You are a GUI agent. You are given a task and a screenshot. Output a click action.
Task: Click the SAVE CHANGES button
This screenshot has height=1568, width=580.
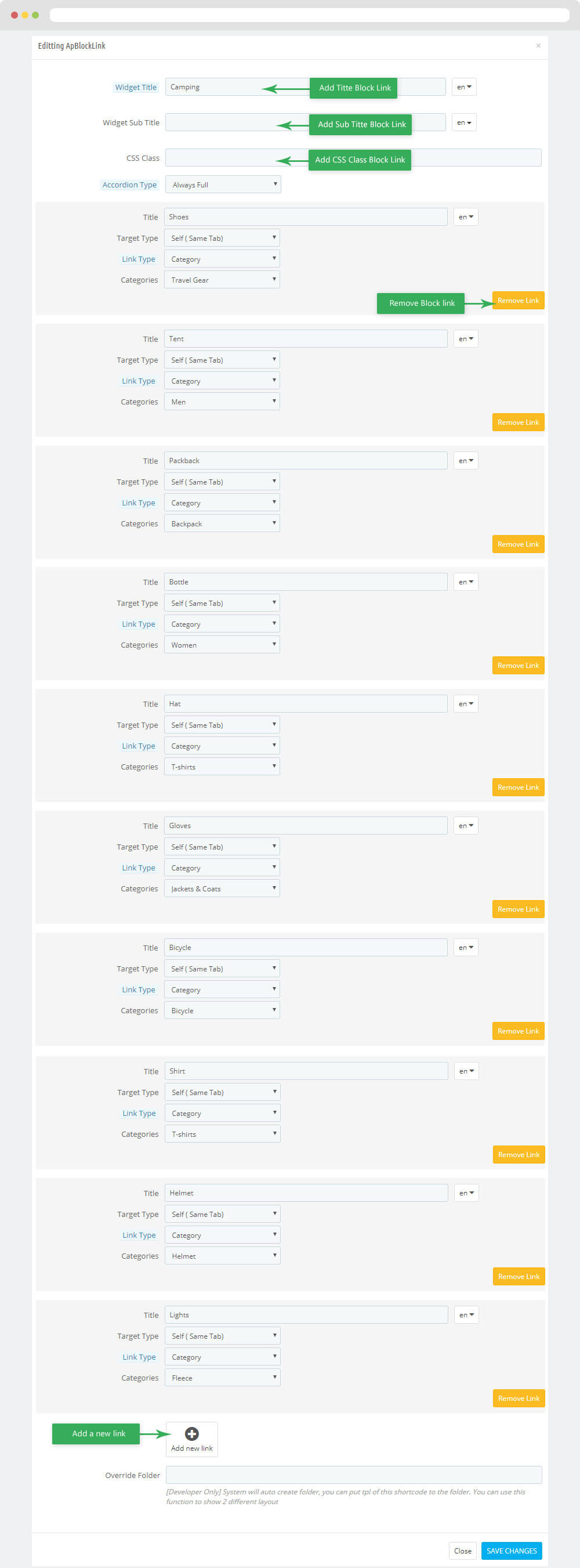click(x=511, y=1551)
